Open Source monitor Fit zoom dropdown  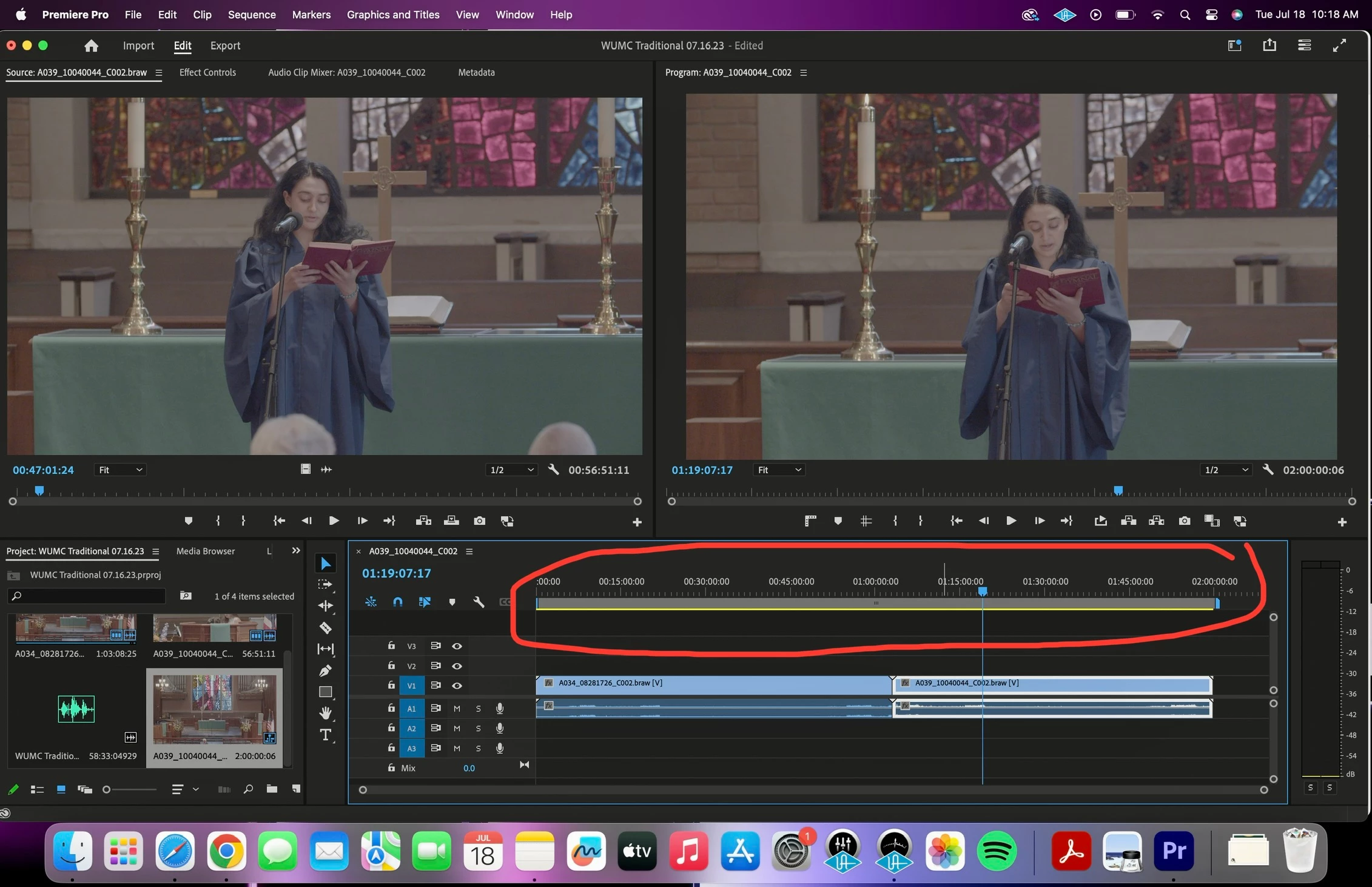point(120,470)
